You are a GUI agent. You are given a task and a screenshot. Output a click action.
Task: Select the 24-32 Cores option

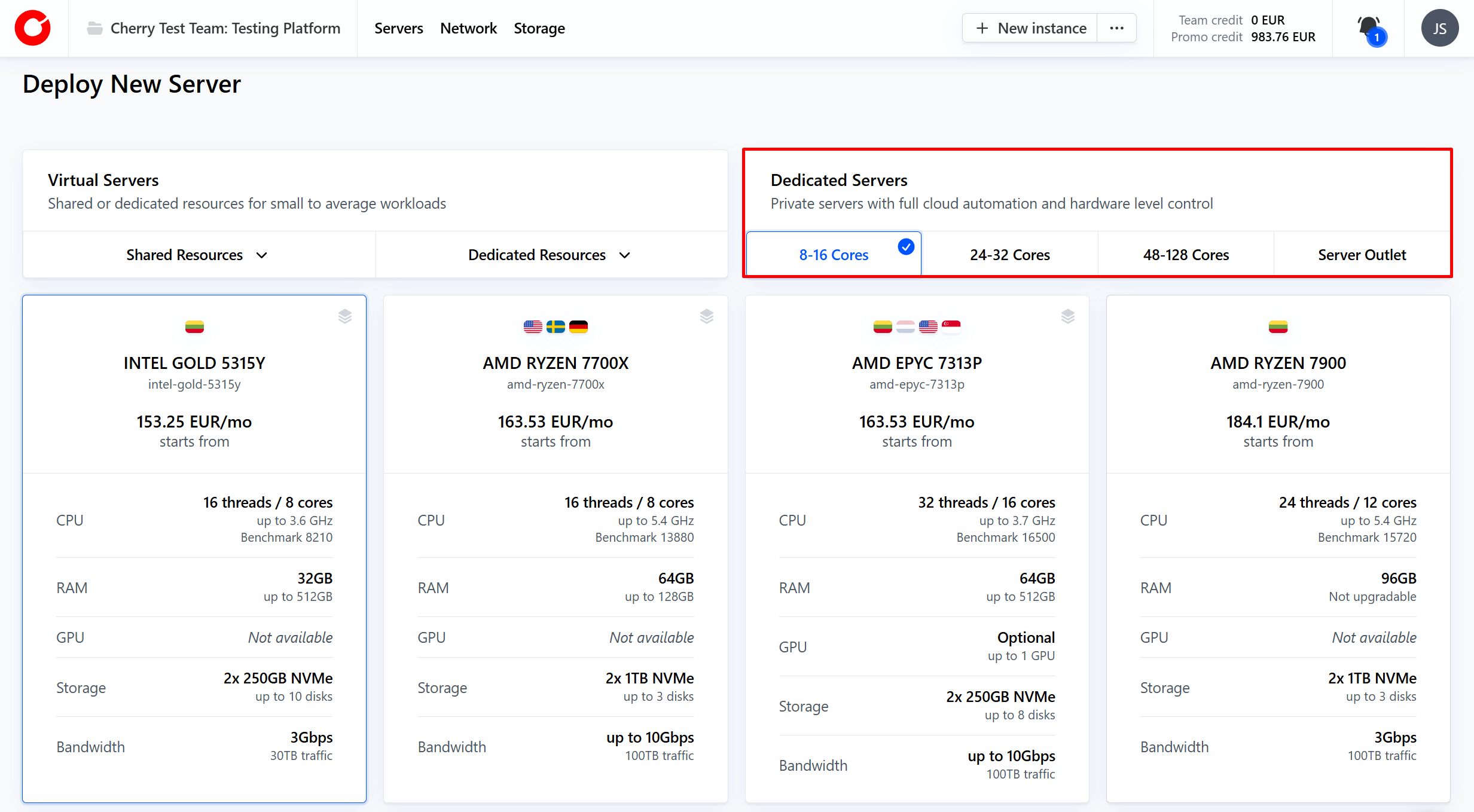pos(1009,255)
